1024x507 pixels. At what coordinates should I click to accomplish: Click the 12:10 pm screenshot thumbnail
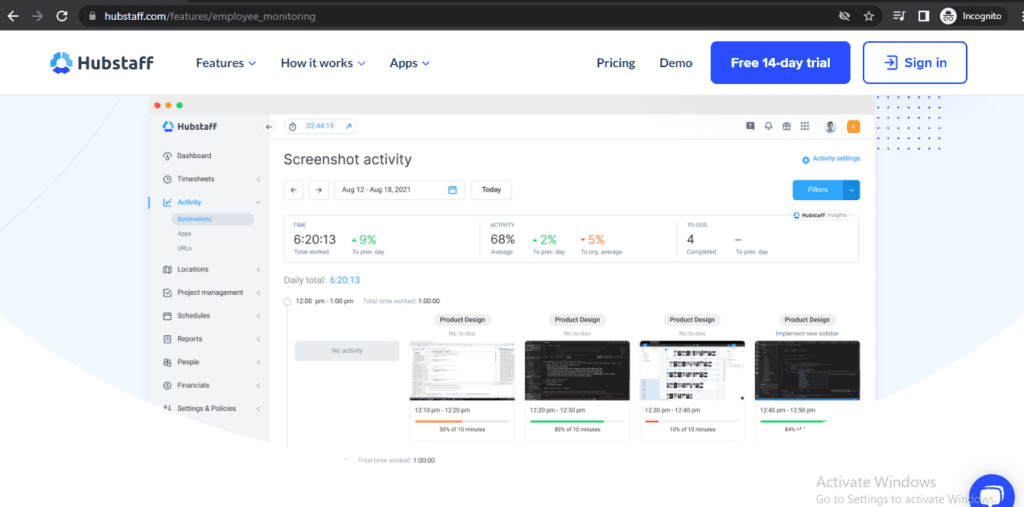point(462,370)
